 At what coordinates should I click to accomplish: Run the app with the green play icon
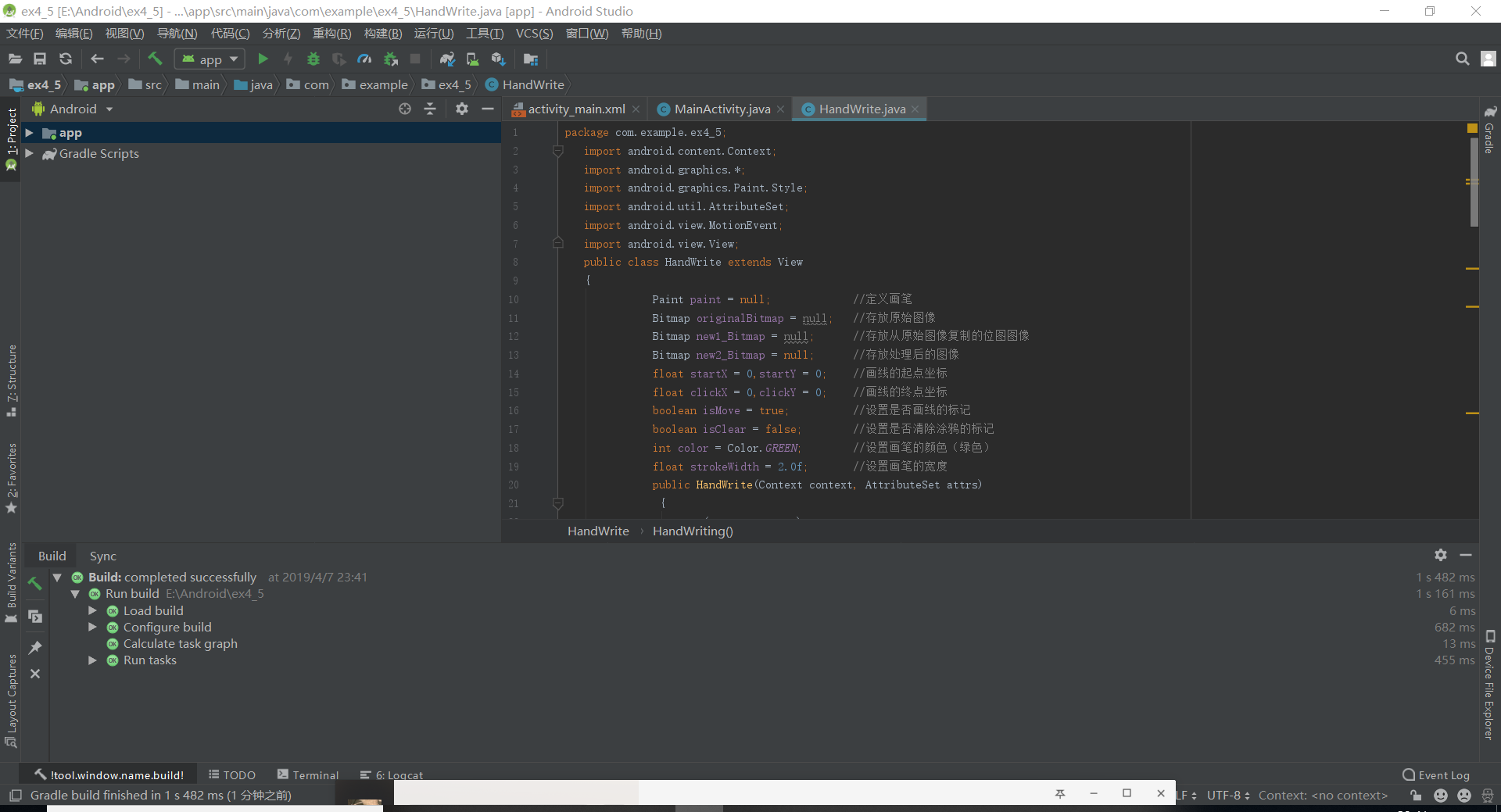click(x=263, y=59)
